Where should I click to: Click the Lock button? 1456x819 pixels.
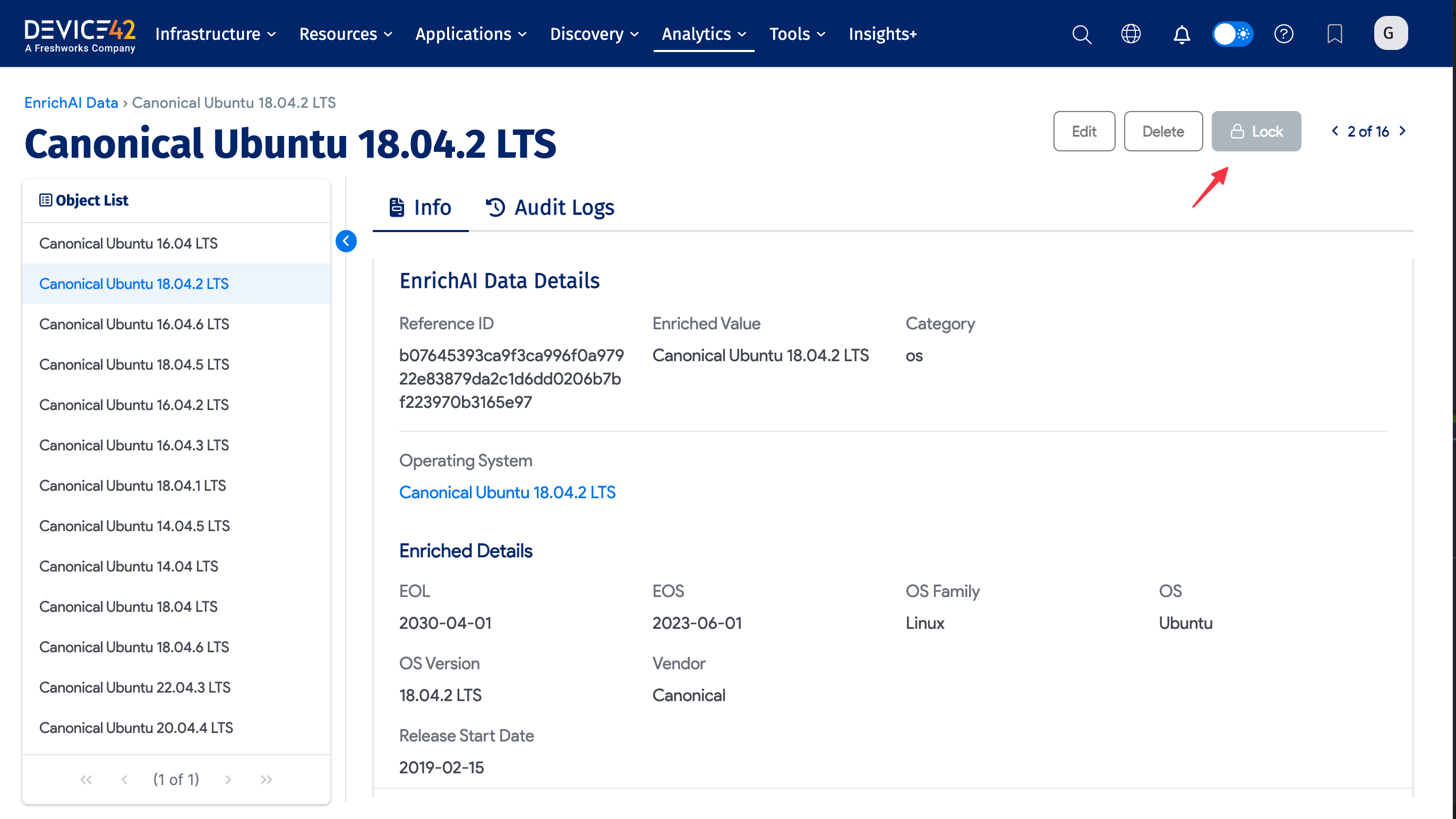1256,131
